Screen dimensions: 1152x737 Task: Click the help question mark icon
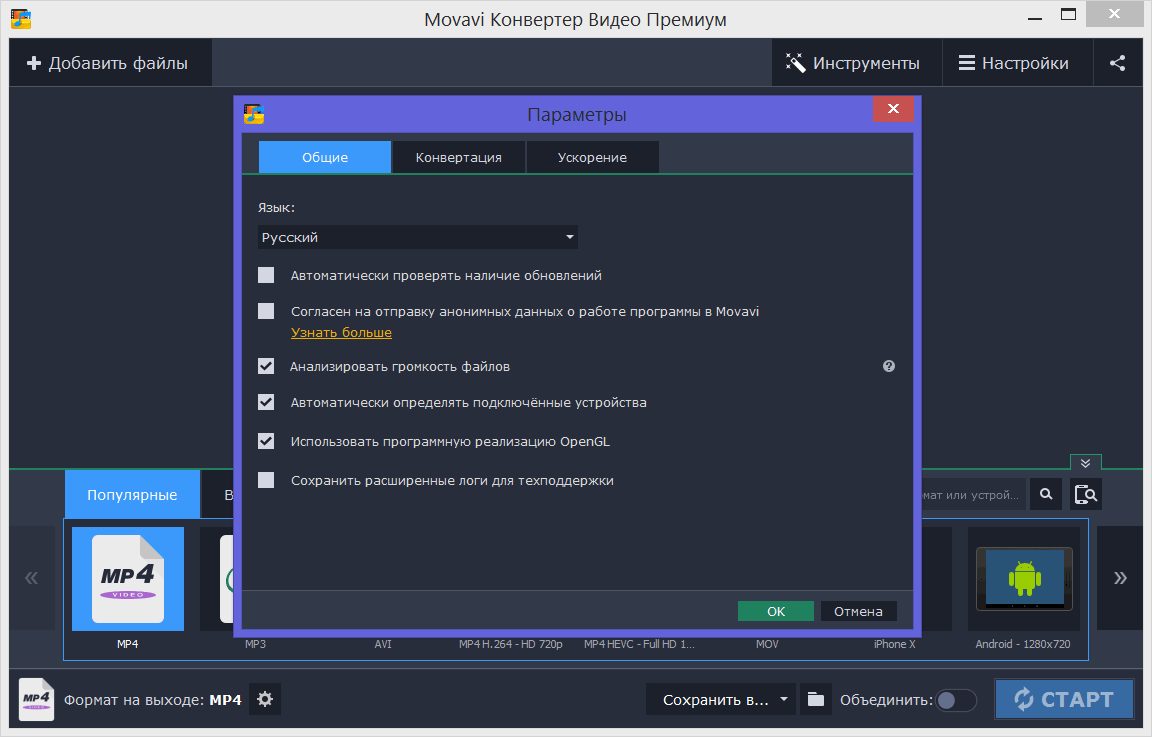(889, 366)
